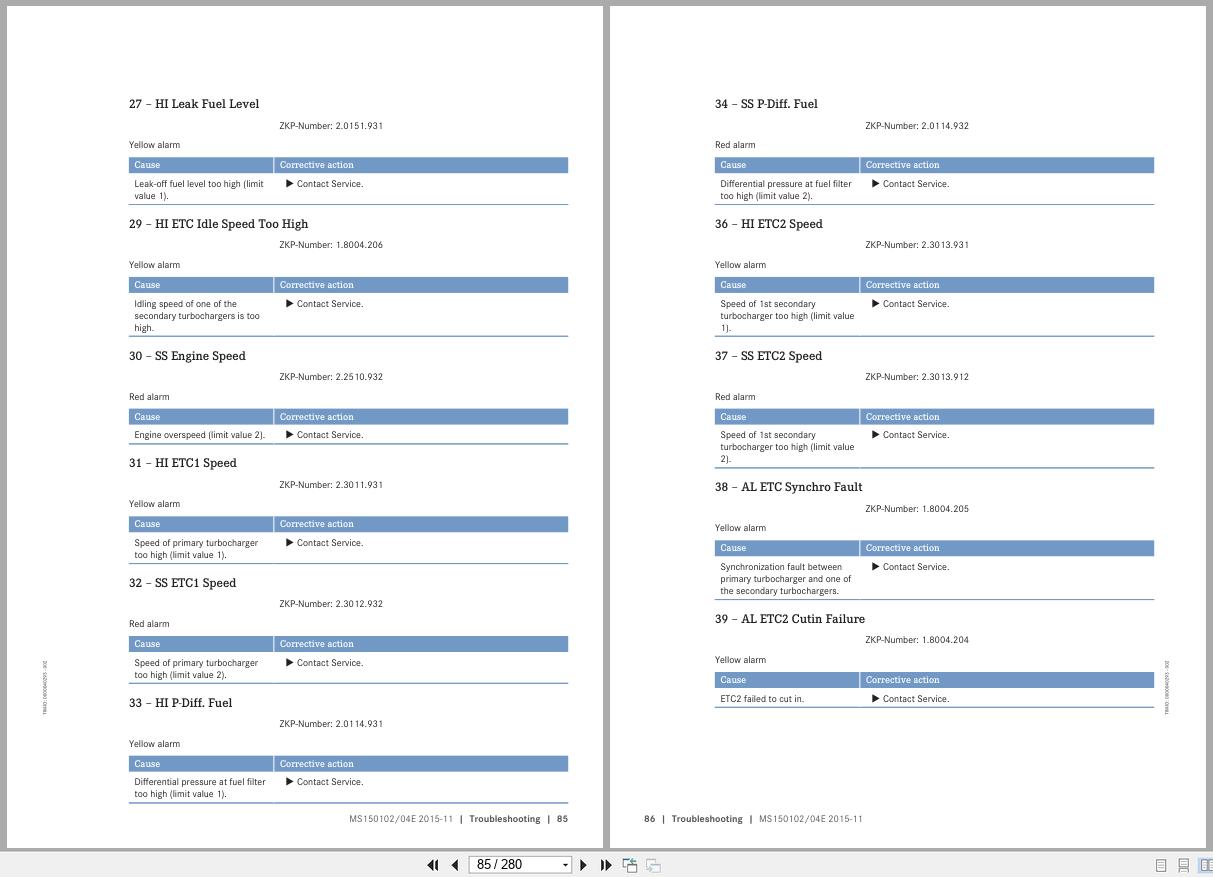Click cause 'Engine overspeed (limit value 2).'
This screenshot has width=1213, height=877.
tap(200, 435)
